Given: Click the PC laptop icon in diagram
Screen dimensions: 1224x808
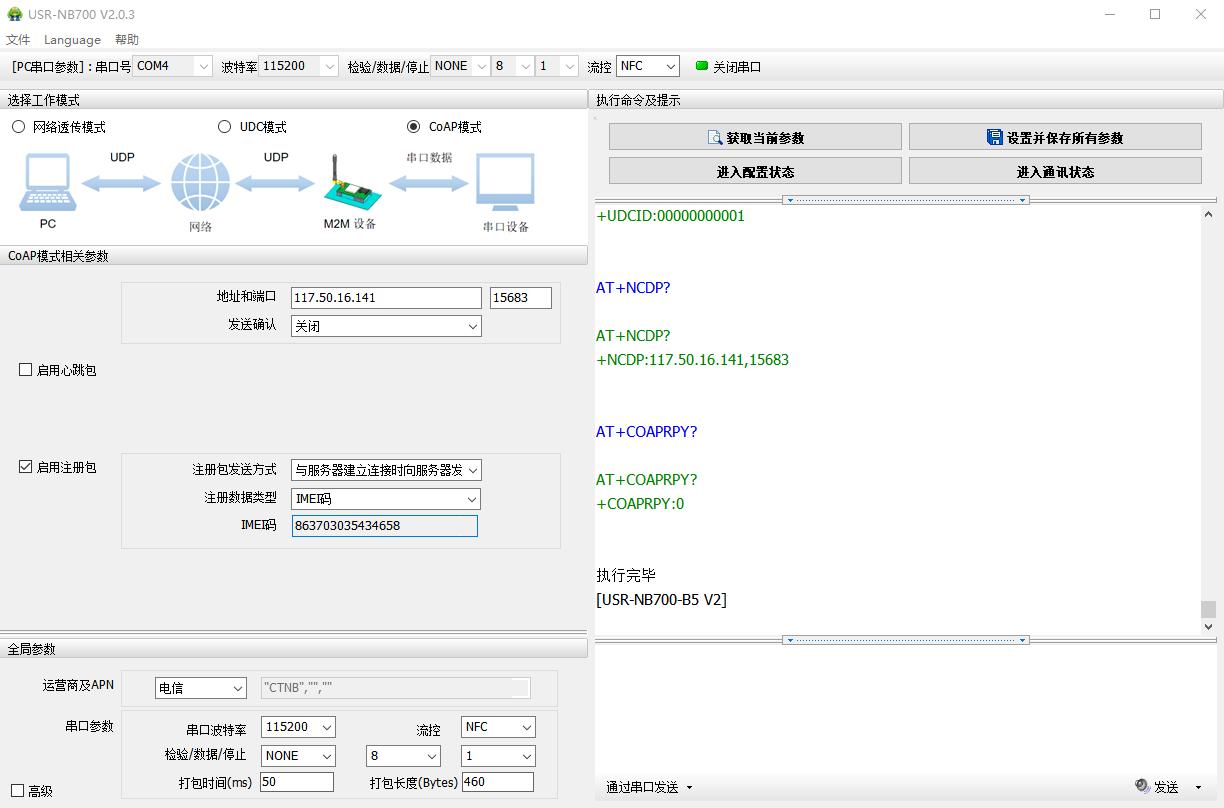Looking at the screenshot, I should (47, 182).
